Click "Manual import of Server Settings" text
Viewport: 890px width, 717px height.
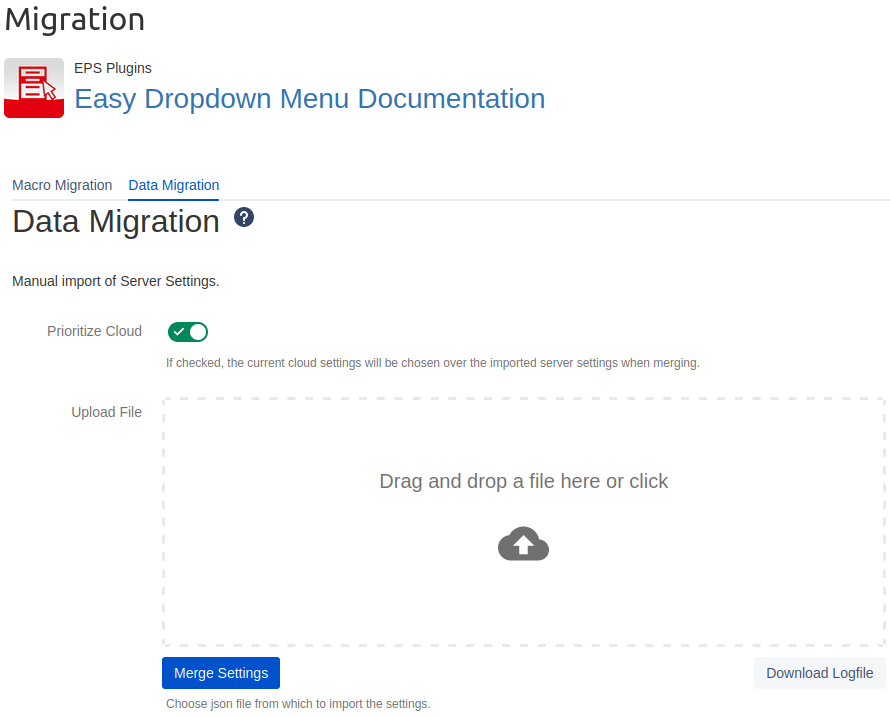tap(116, 281)
